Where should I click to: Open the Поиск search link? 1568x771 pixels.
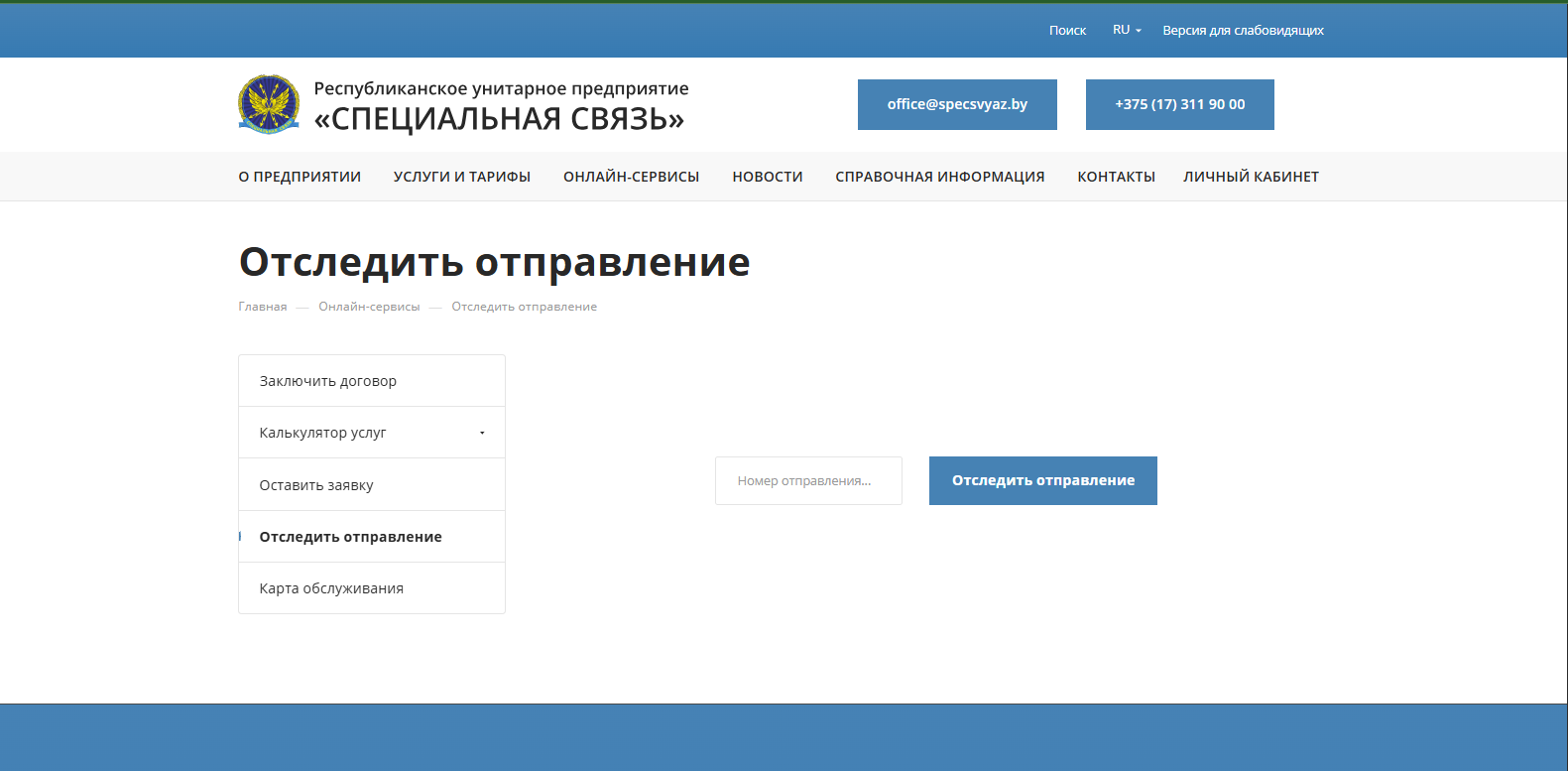pos(1067,31)
